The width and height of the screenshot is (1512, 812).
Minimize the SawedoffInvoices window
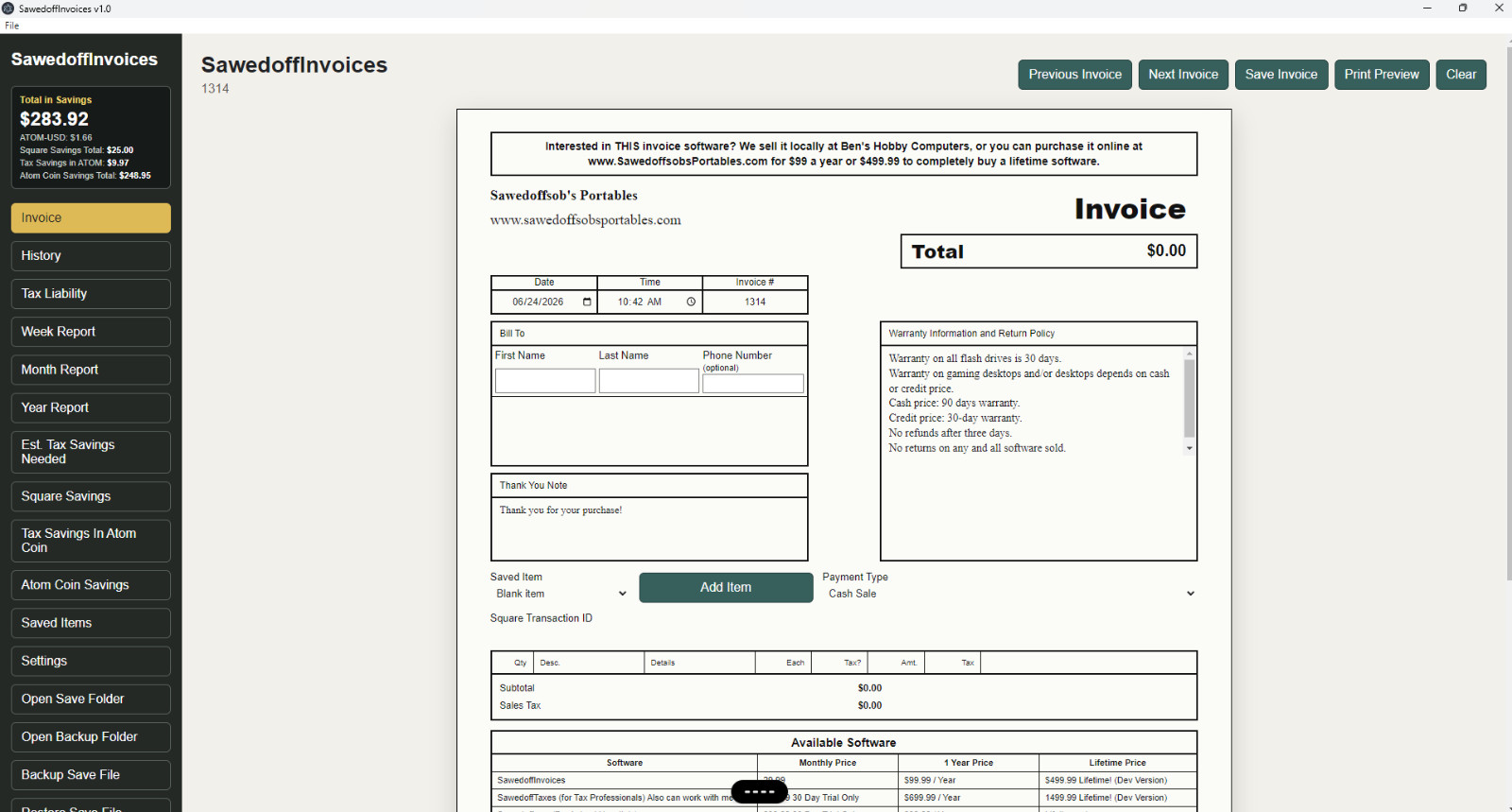click(1427, 9)
